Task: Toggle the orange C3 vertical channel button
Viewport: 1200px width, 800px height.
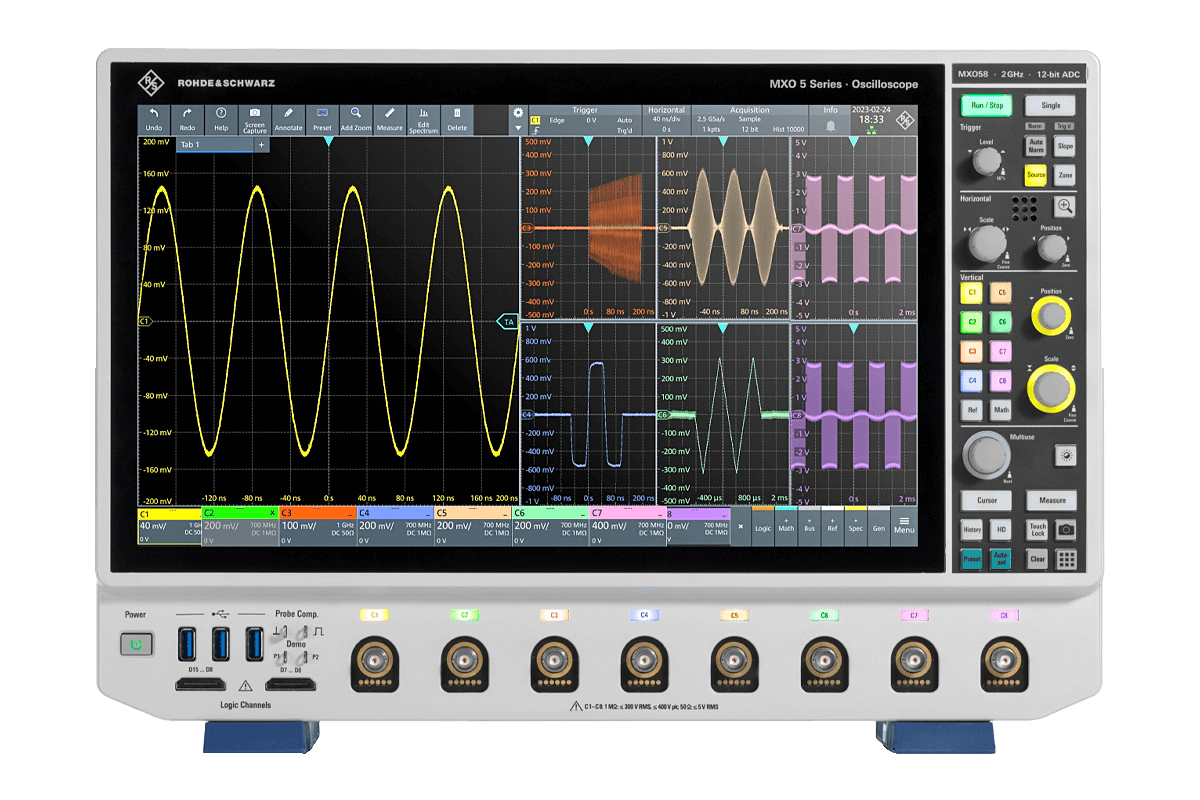Action: point(971,352)
